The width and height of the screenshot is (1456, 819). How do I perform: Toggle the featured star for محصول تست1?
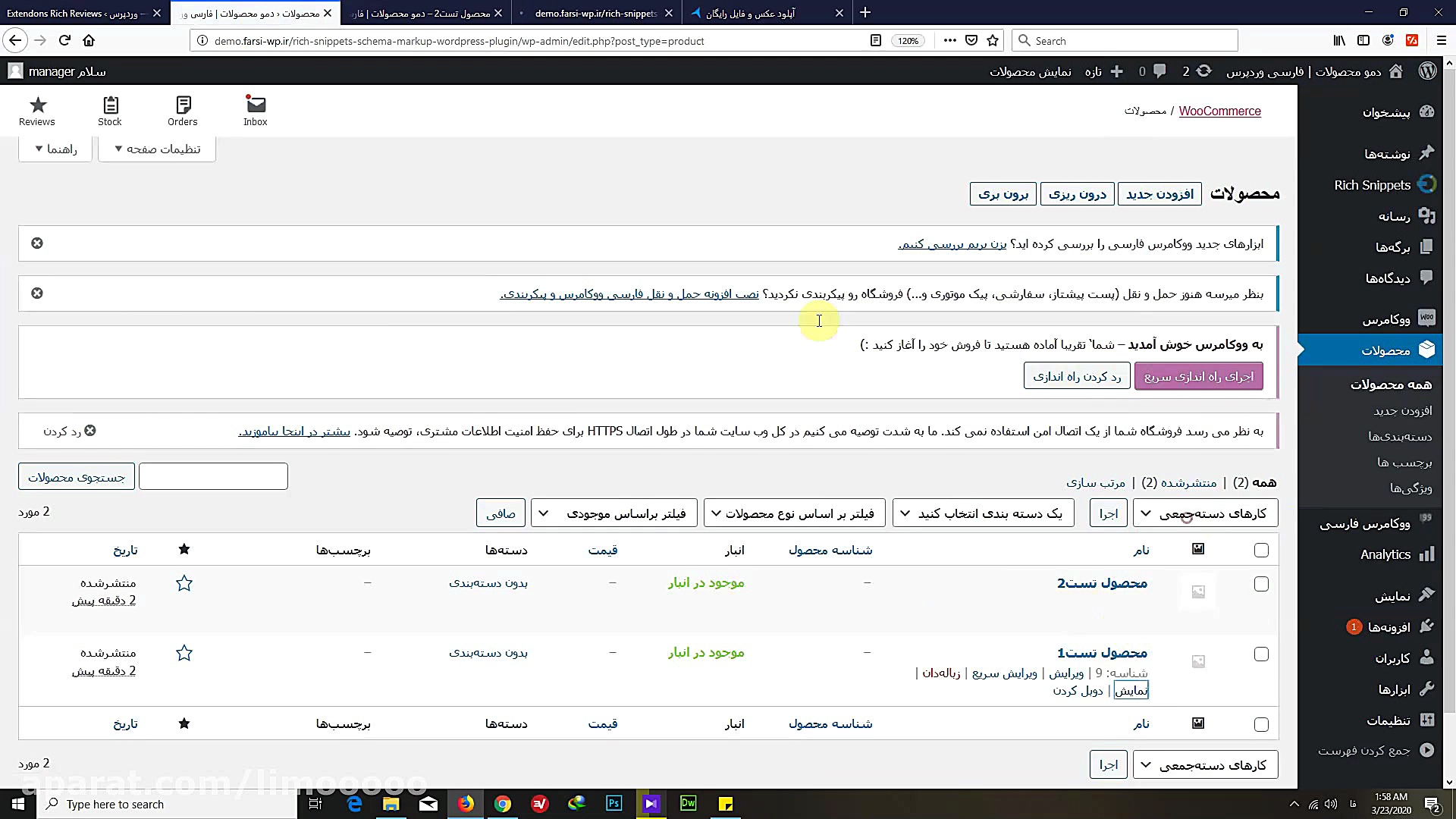[x=184, y=653]
